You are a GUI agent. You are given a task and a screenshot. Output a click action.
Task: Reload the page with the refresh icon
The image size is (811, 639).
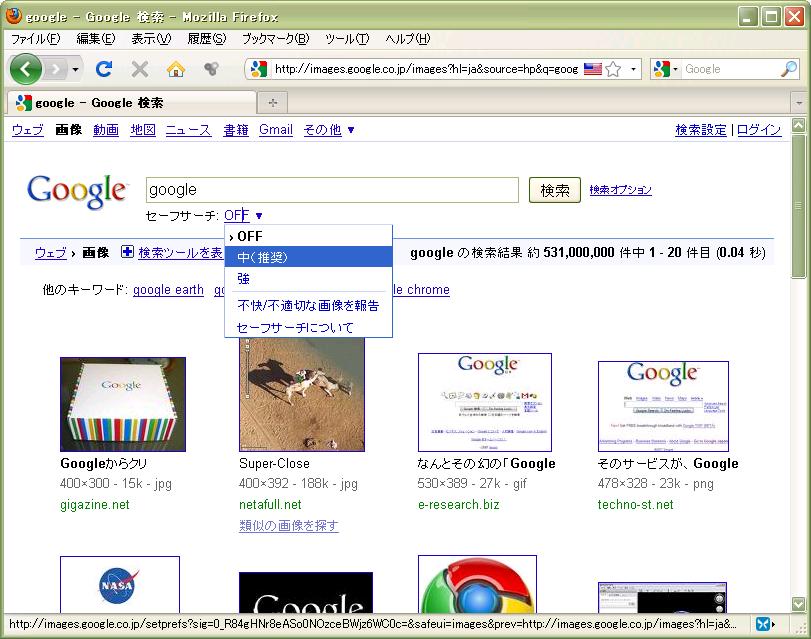(x=104, y=69)
